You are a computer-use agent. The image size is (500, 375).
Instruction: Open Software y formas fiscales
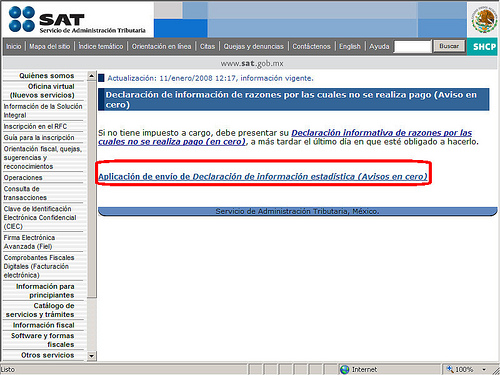pyautogui.click(x=43, y=340)
